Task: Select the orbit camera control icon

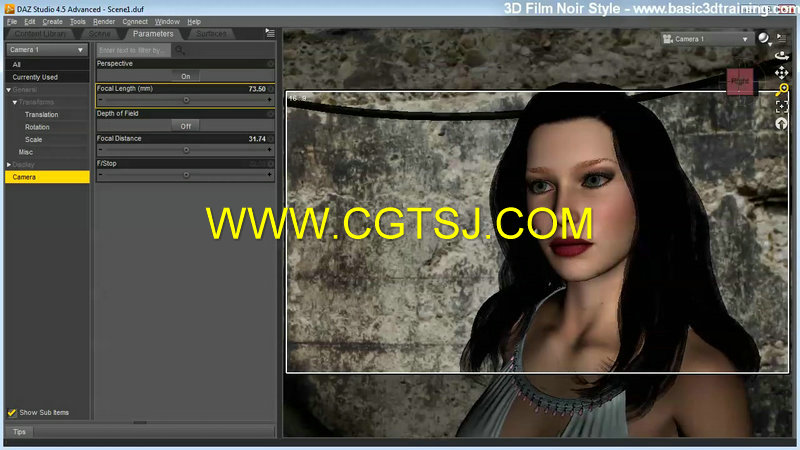Action: pyautogui.click(x=781, y=55)
